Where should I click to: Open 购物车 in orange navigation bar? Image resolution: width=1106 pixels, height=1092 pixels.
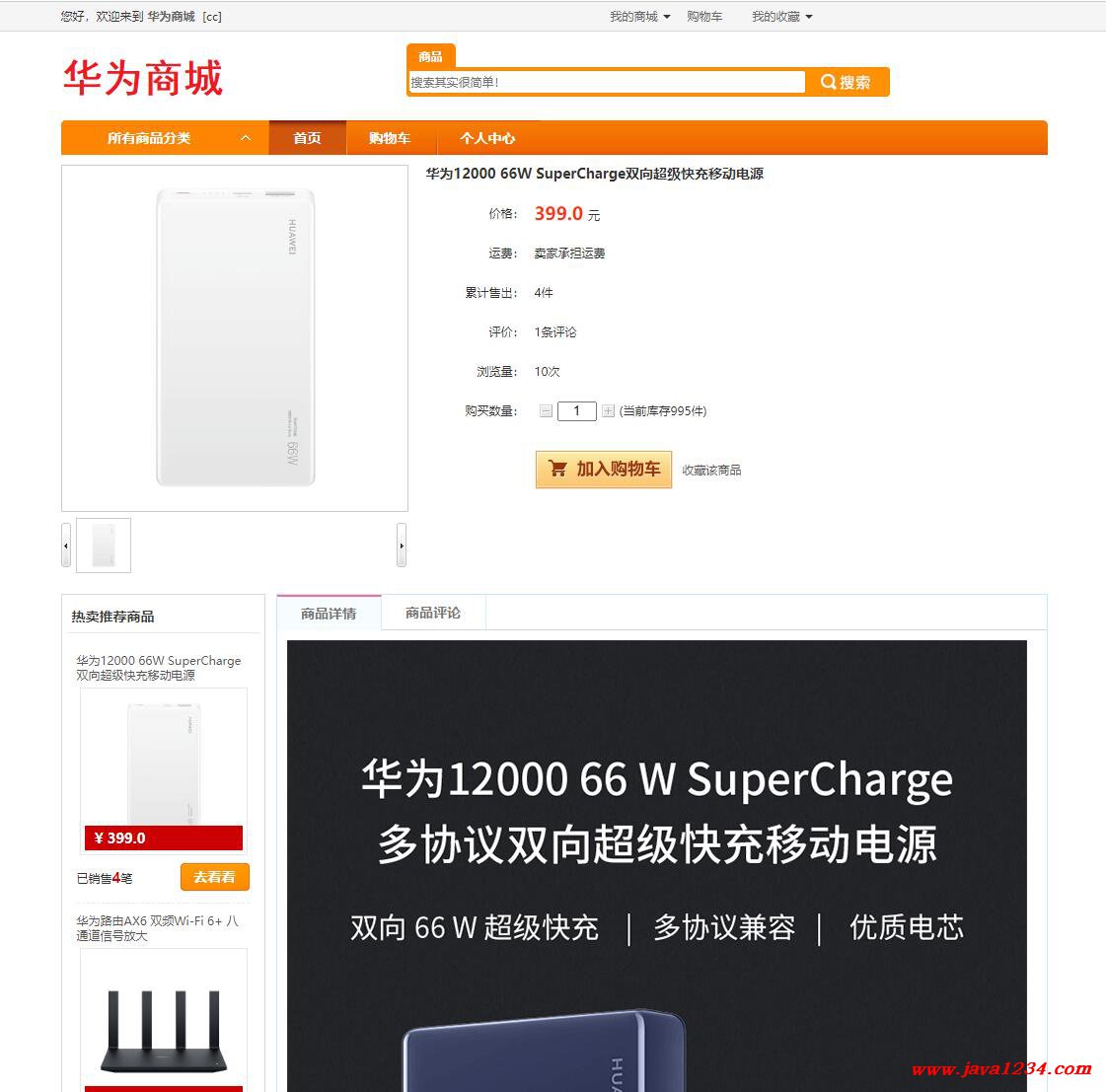390,138
